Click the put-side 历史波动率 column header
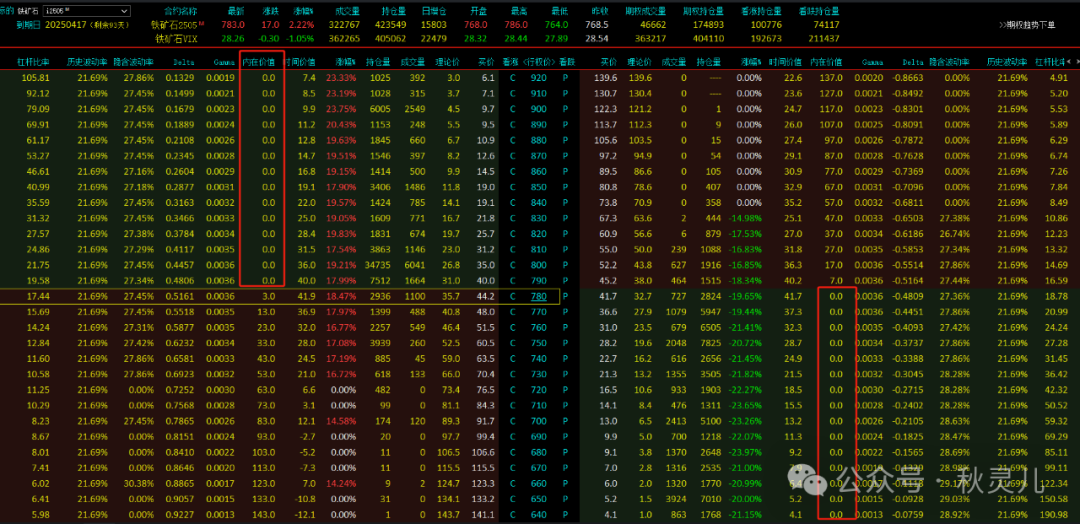 click(x=1006, y=62)
